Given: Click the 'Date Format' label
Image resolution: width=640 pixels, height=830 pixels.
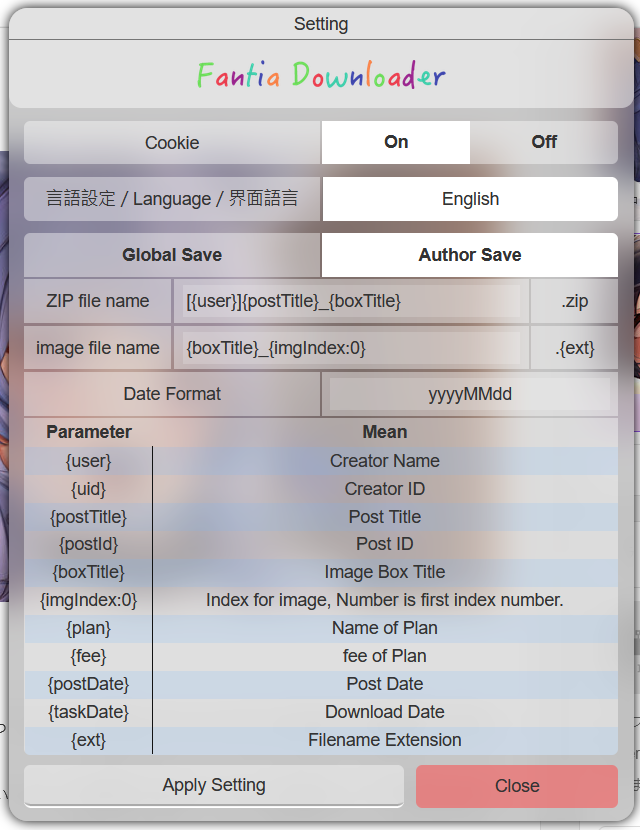Looking at the screenshot, I should [172, 394].
